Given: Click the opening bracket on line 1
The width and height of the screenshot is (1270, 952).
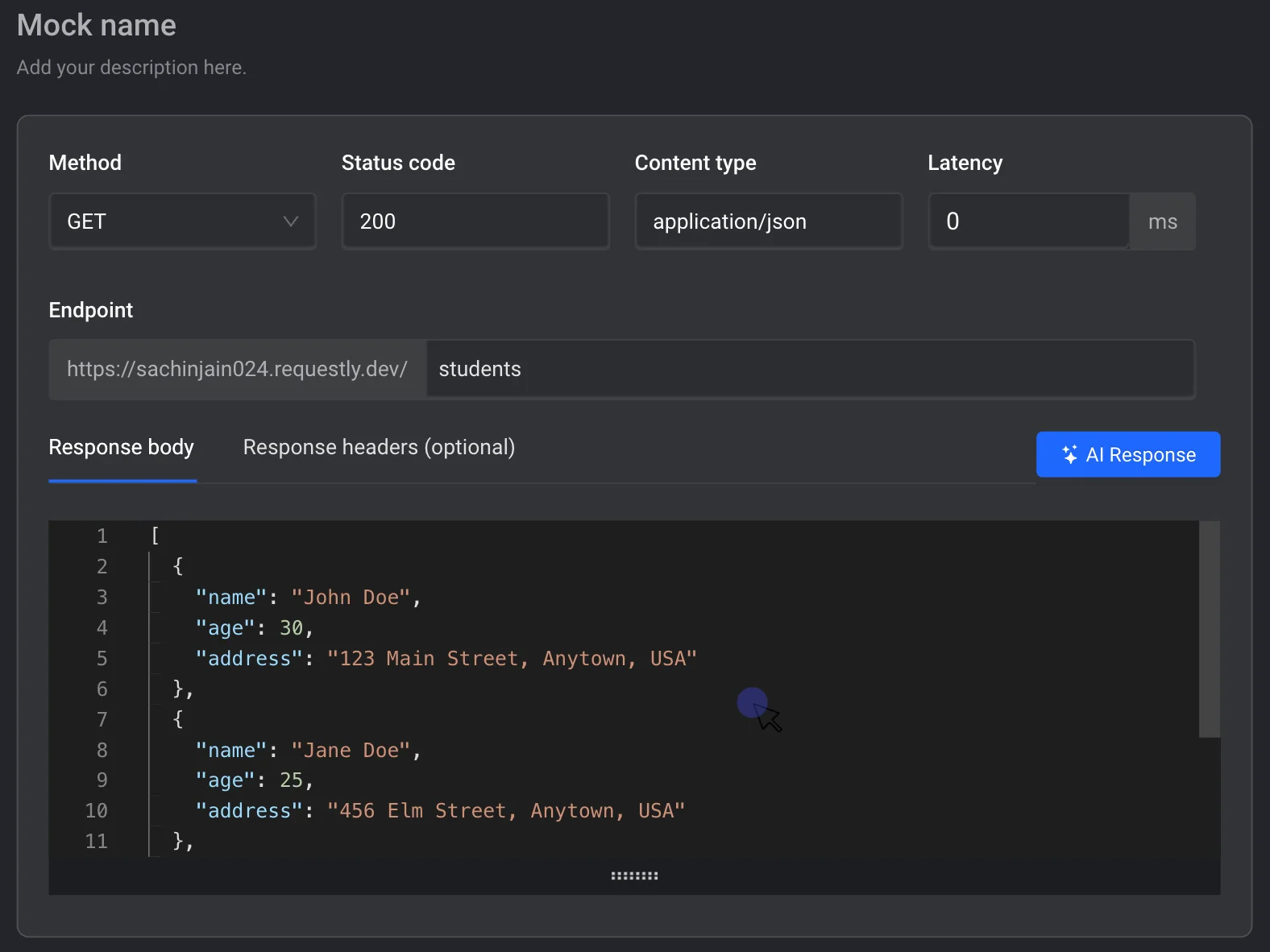Looking at the screenshot, I should point(156,536).
